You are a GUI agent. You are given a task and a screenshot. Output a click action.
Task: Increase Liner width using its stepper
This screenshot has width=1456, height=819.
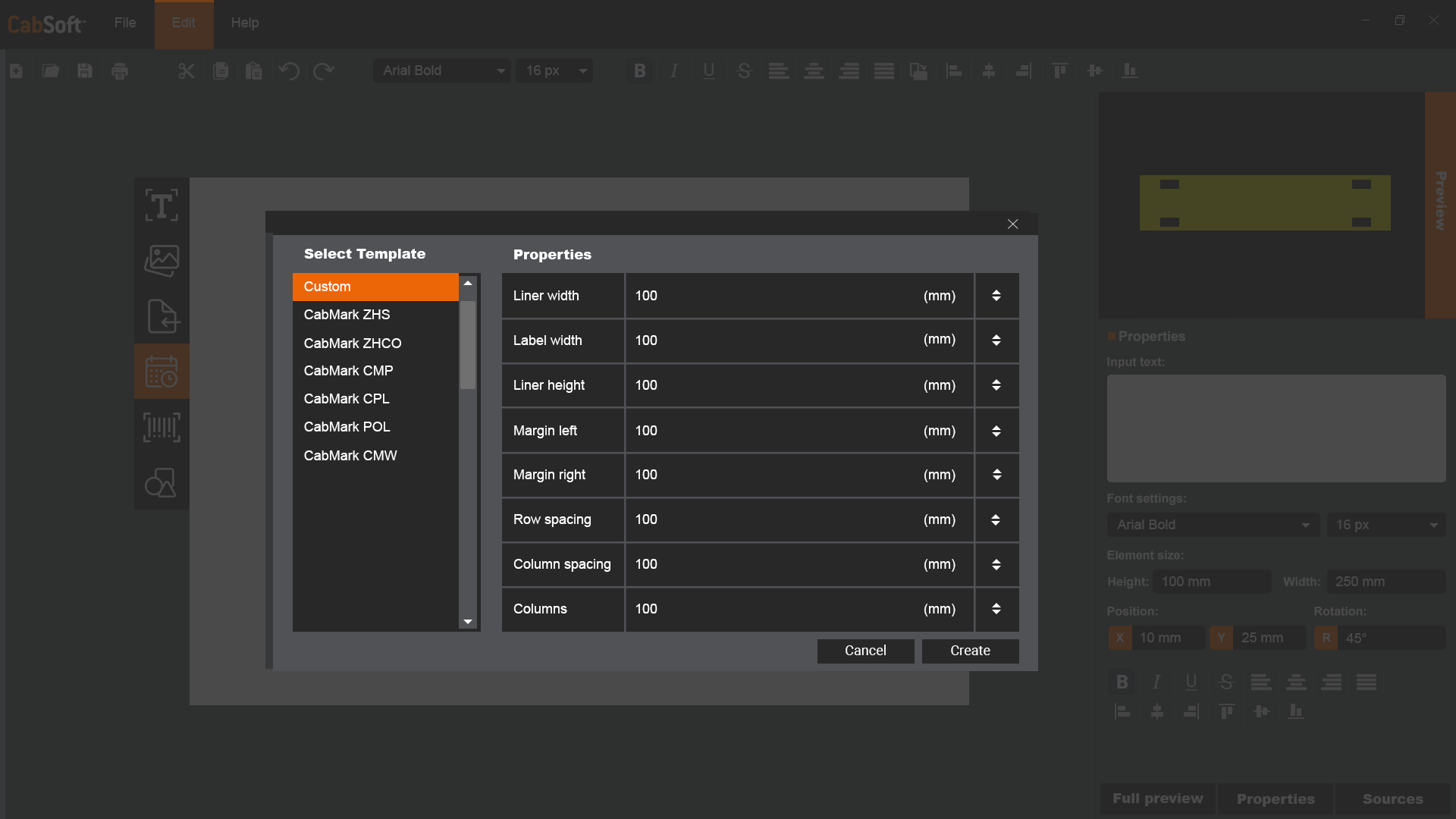(996, 291)
